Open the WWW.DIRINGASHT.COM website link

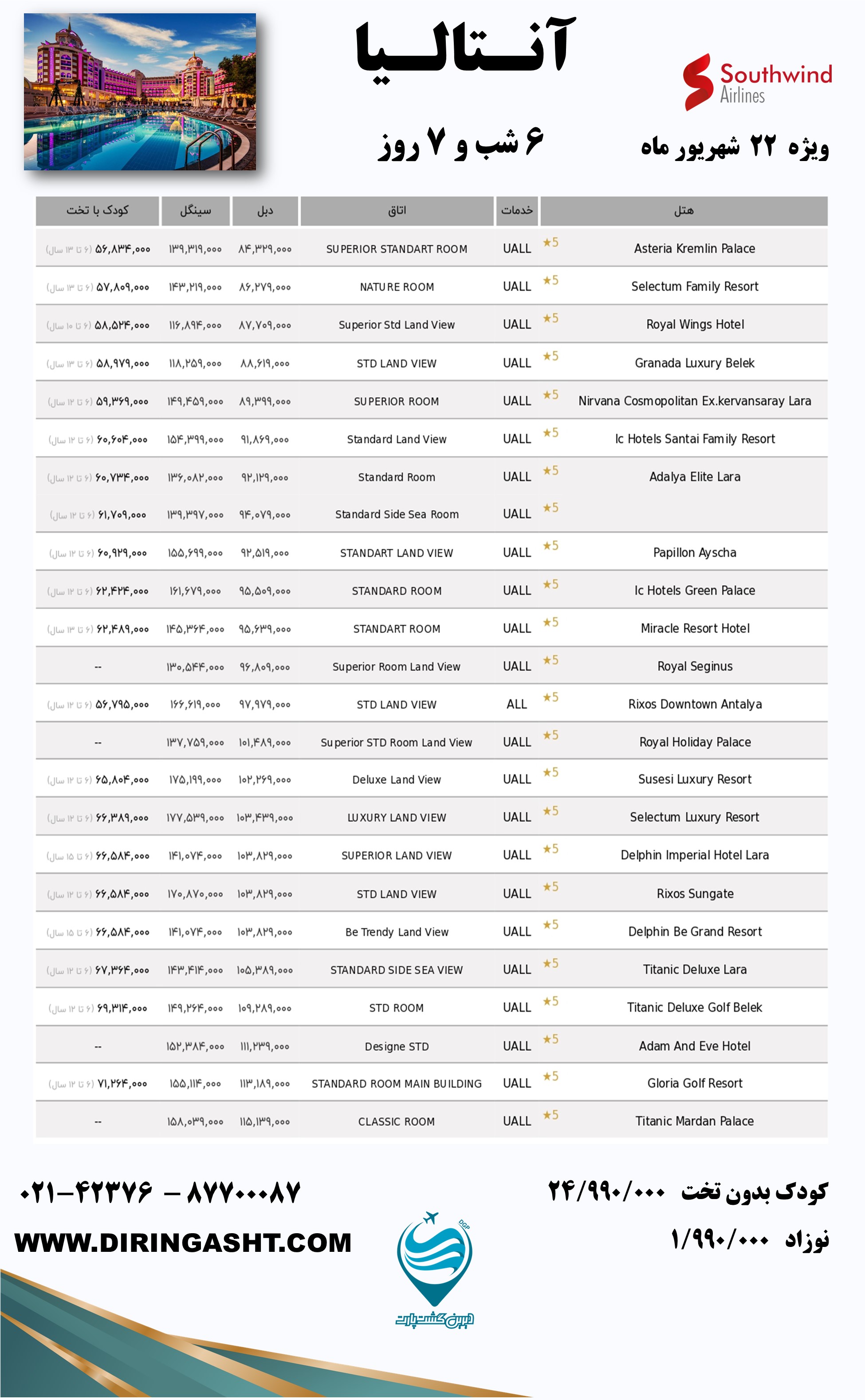pos(183,1243)
